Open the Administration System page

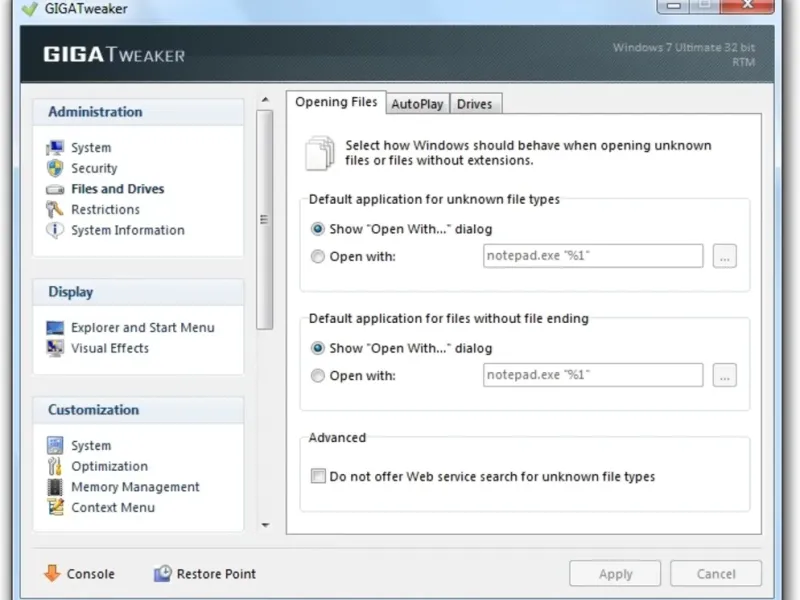point(91,148)
